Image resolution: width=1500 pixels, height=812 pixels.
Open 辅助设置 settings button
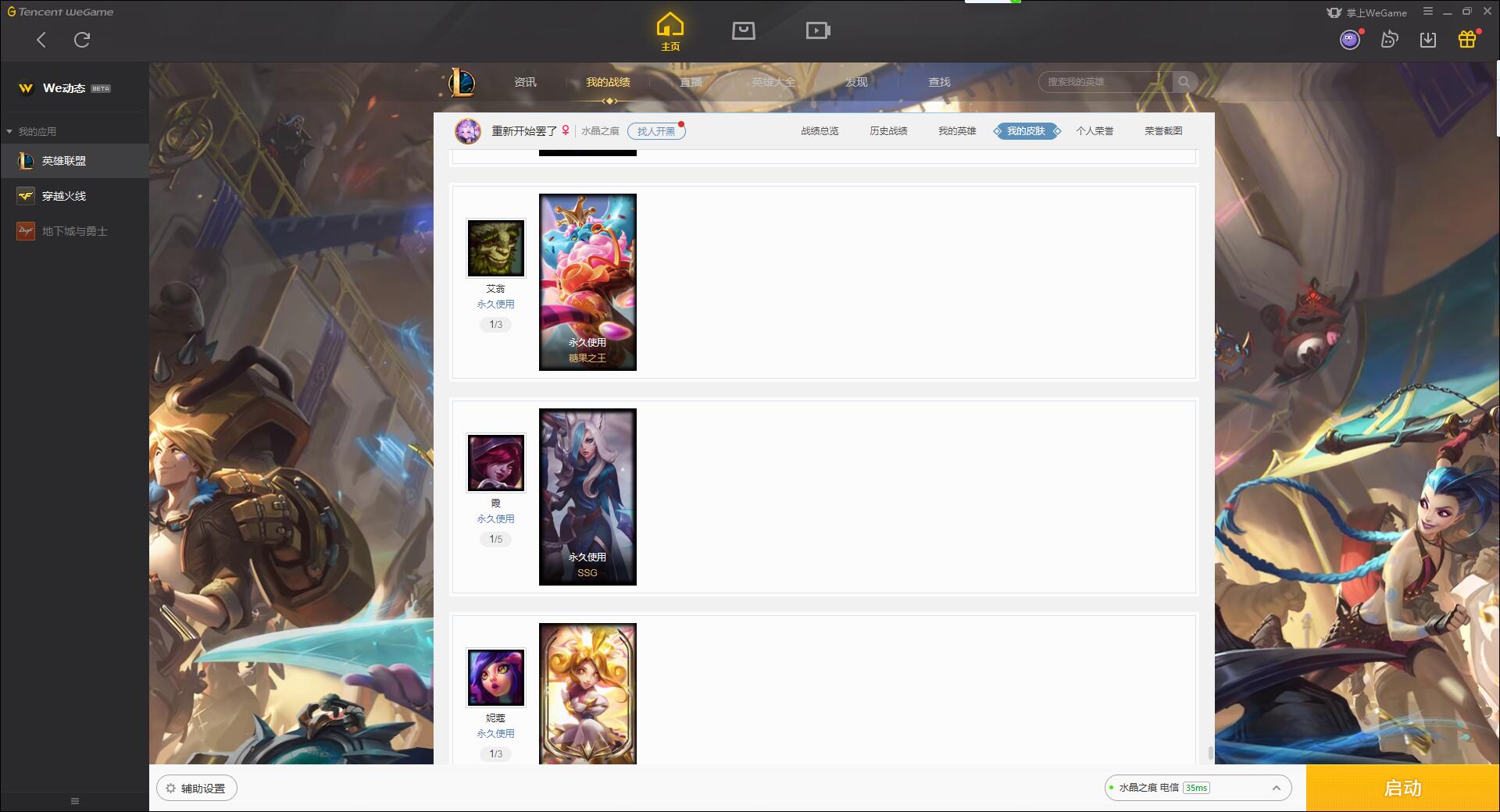pos(197,789)
